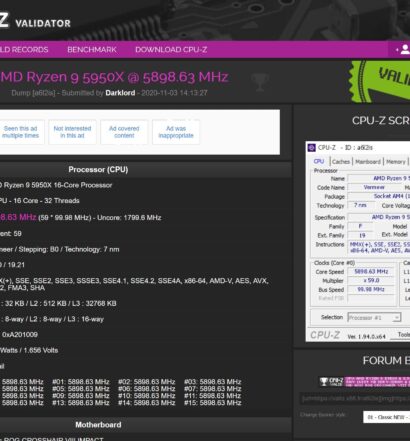Image resolution: width=410 pixels, height=441 pixels.
Task: Click the 'Uncore: 1799.6 MHz' text
Action: click(129, 218)
